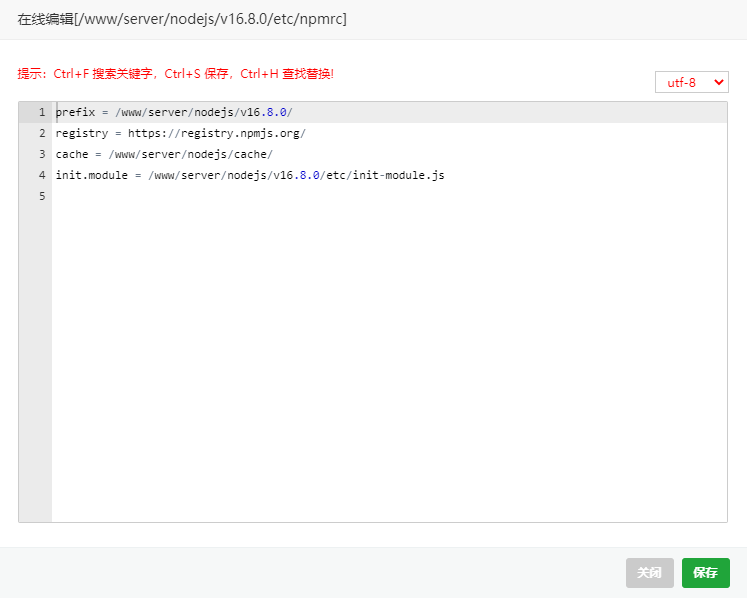Click the init.module line 4 text
Image resolution: width=747 pixels, height=598 pixels.
[x=250, y=175]
